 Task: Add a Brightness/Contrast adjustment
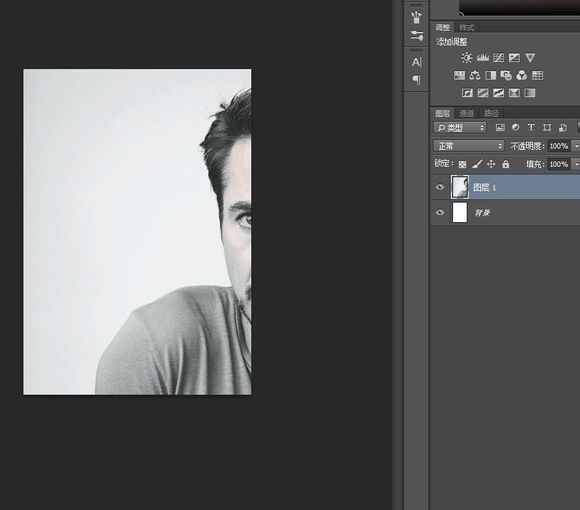[x=466, y=58]
